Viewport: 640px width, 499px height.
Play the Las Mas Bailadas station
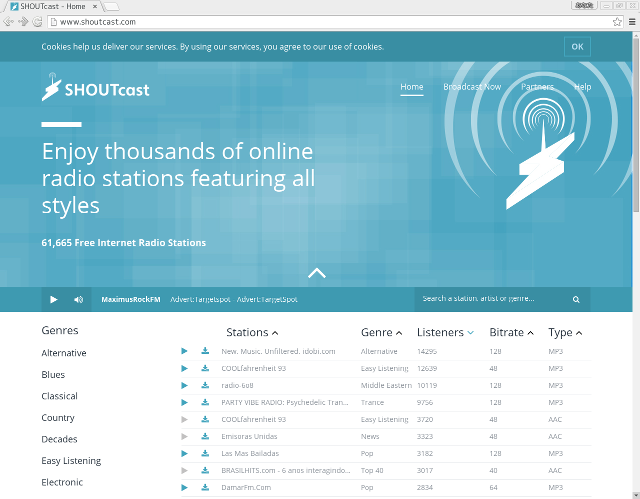coord(184,454)
